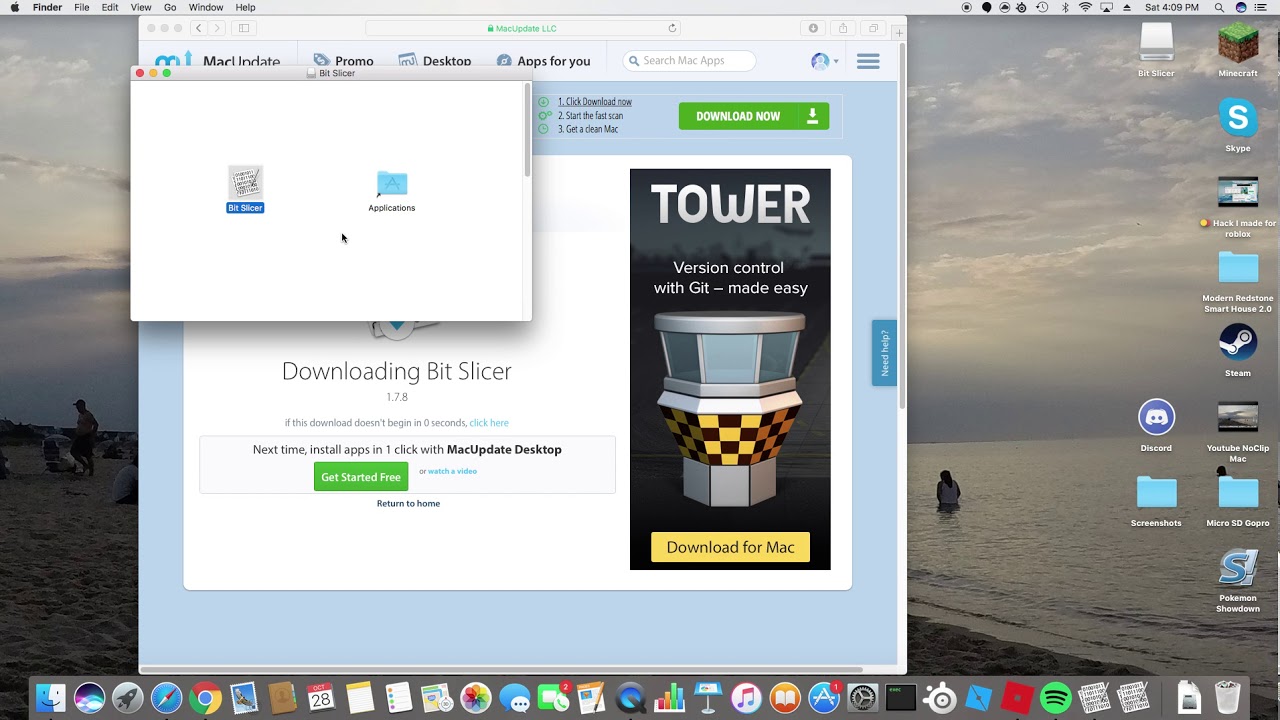The height and width of the screenshot is (720, 1280).
Task: Focus the Search Mac Apps field
Action: click(689, 61)
